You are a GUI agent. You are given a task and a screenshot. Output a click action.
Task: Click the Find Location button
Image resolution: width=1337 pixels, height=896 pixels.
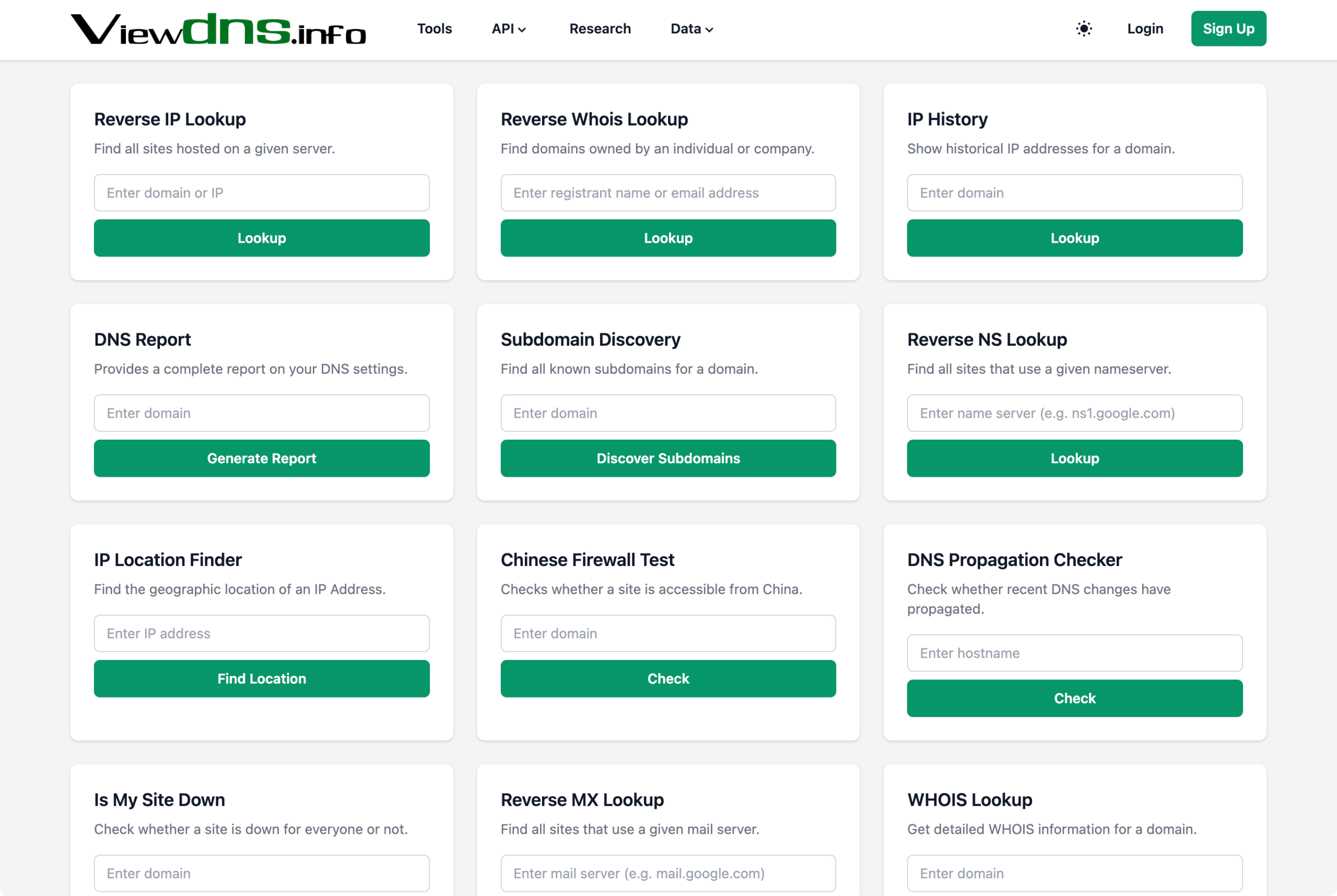click(x=262, y=678)
